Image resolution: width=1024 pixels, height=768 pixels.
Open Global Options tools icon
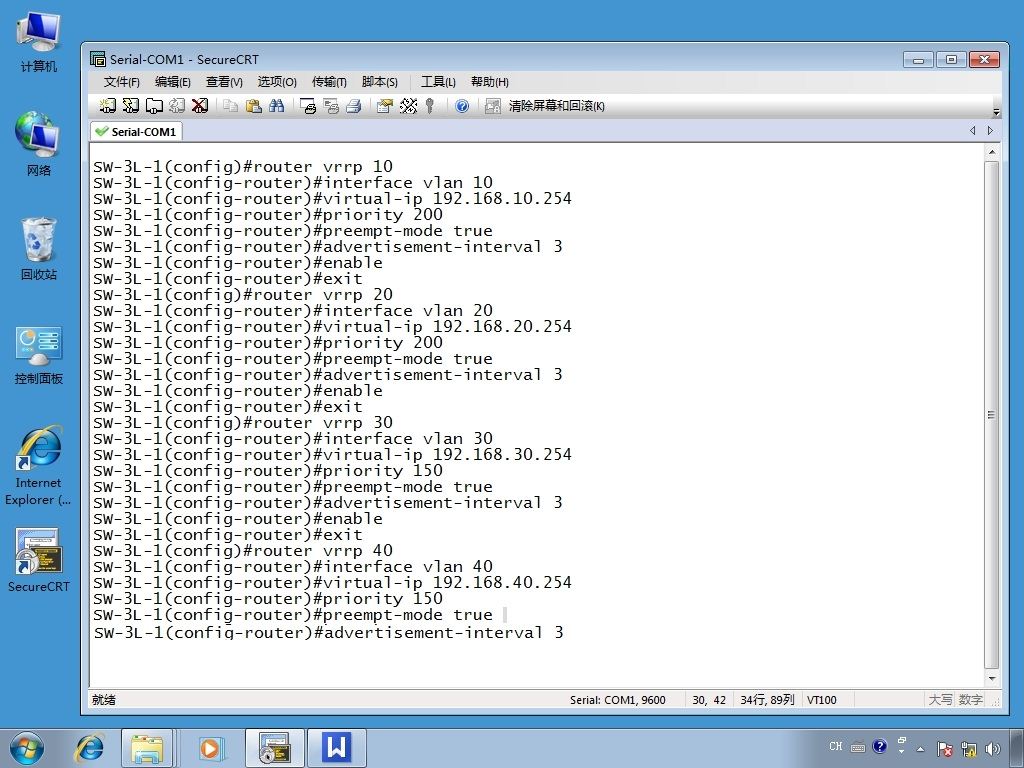(x=408, y=106)
